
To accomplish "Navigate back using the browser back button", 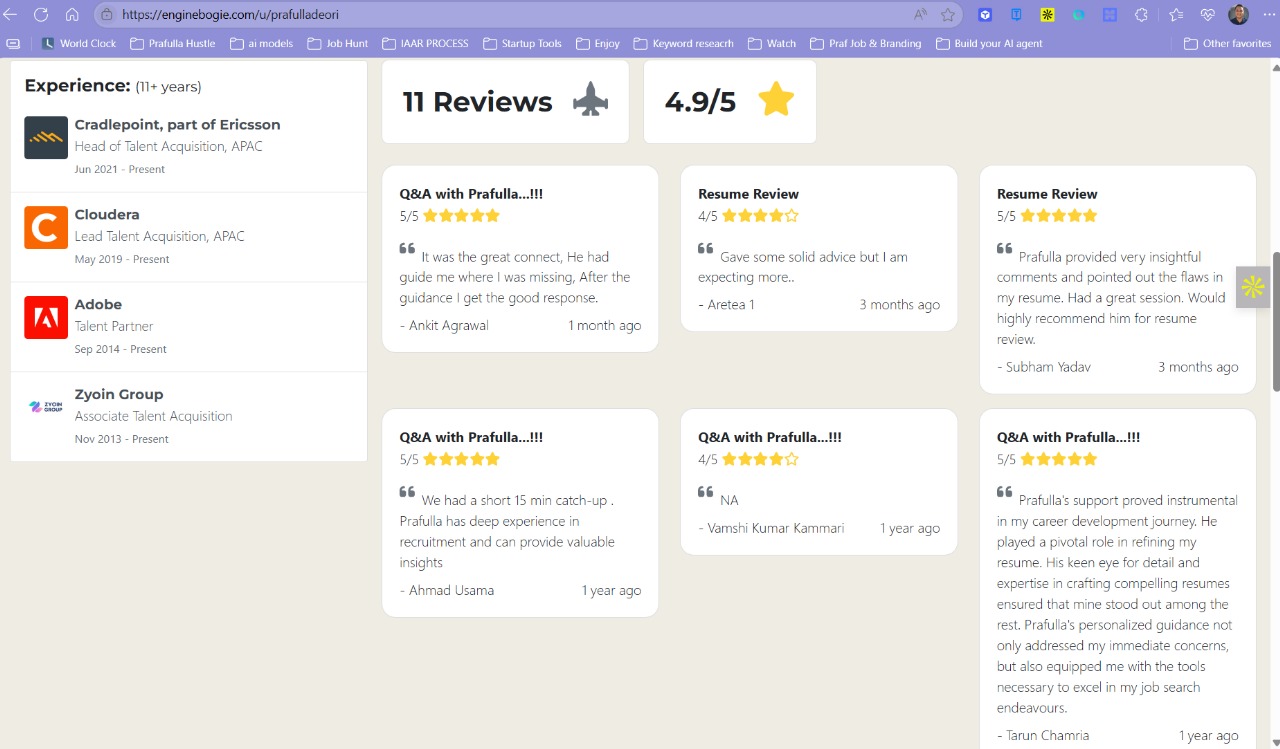I will pyautogui.click(x=13, y=14).
